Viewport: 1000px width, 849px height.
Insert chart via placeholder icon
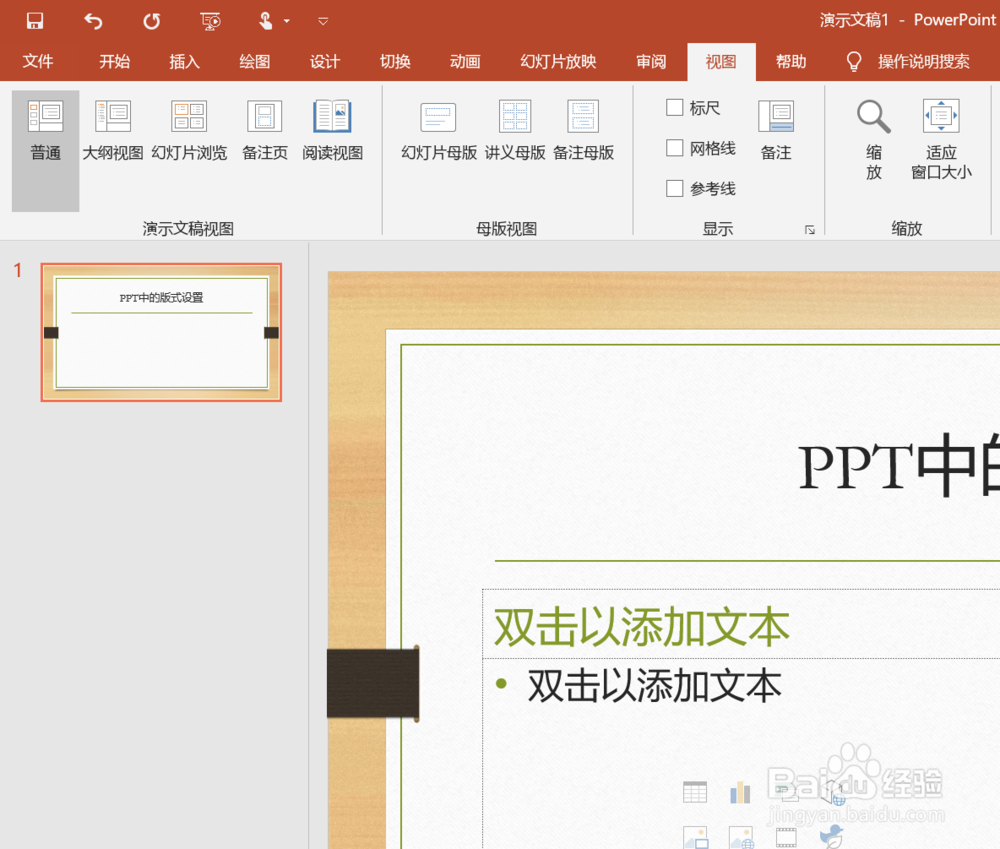740,792
